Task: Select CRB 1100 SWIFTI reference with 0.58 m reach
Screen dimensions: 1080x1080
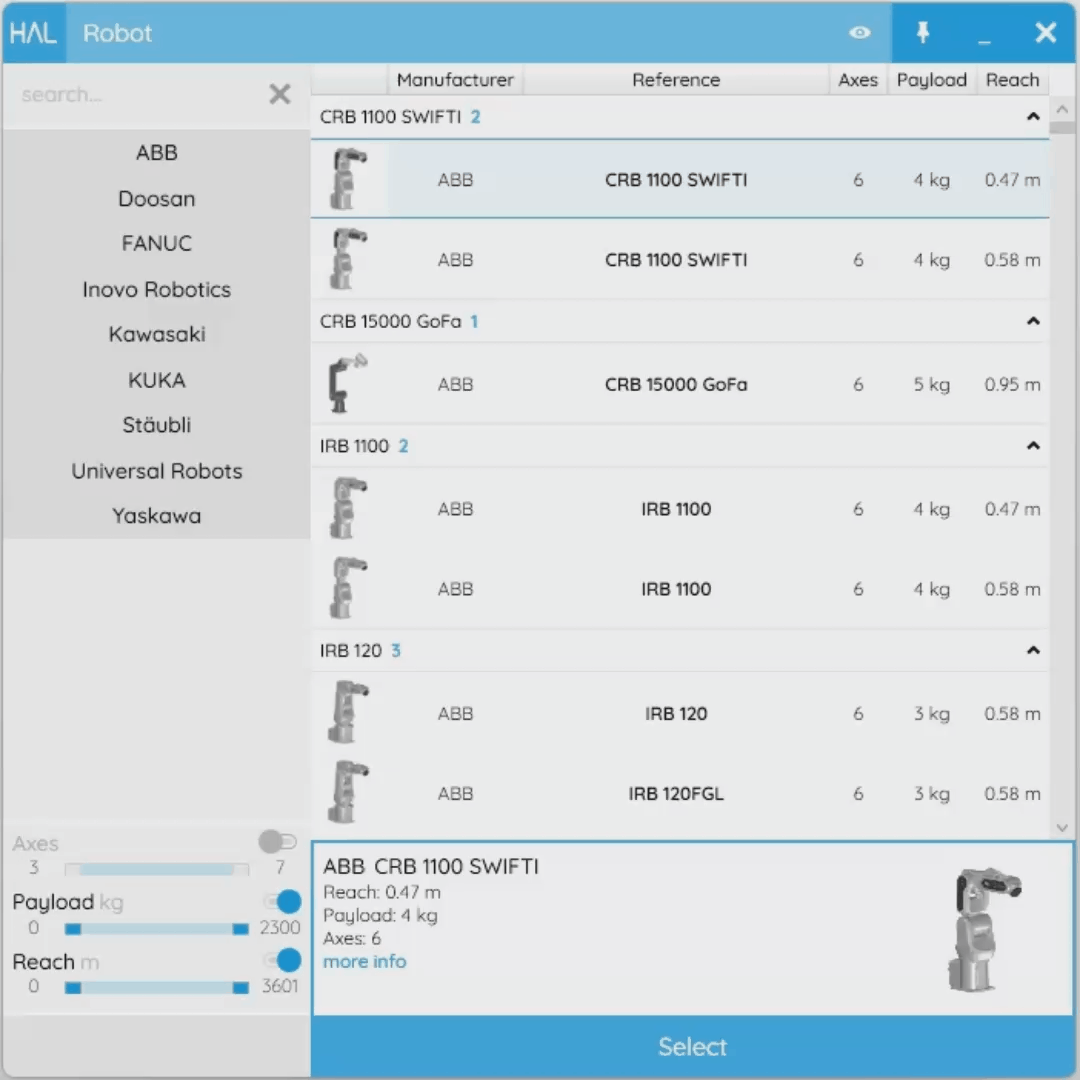Action: [x=676, y=260]
